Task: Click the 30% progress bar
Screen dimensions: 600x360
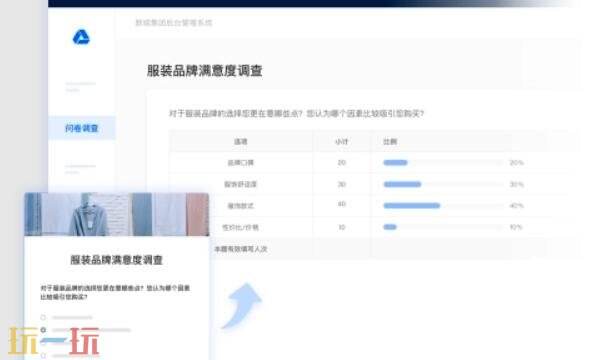Action: click(443, 184)
